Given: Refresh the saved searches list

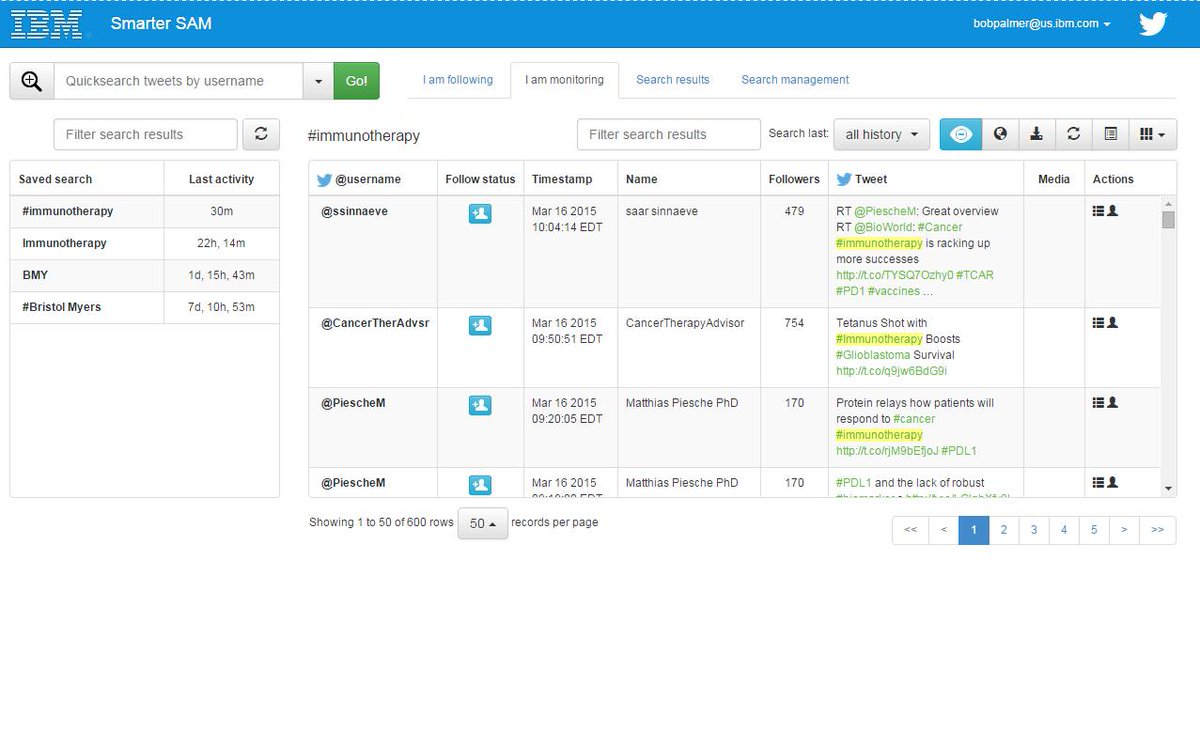Looking at the screenshot, I should (261, 134).
